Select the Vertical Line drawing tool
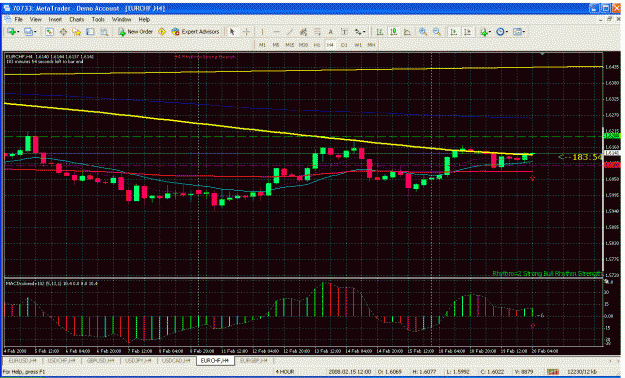This screenshot has width=625, height=378. pos(262,32)
